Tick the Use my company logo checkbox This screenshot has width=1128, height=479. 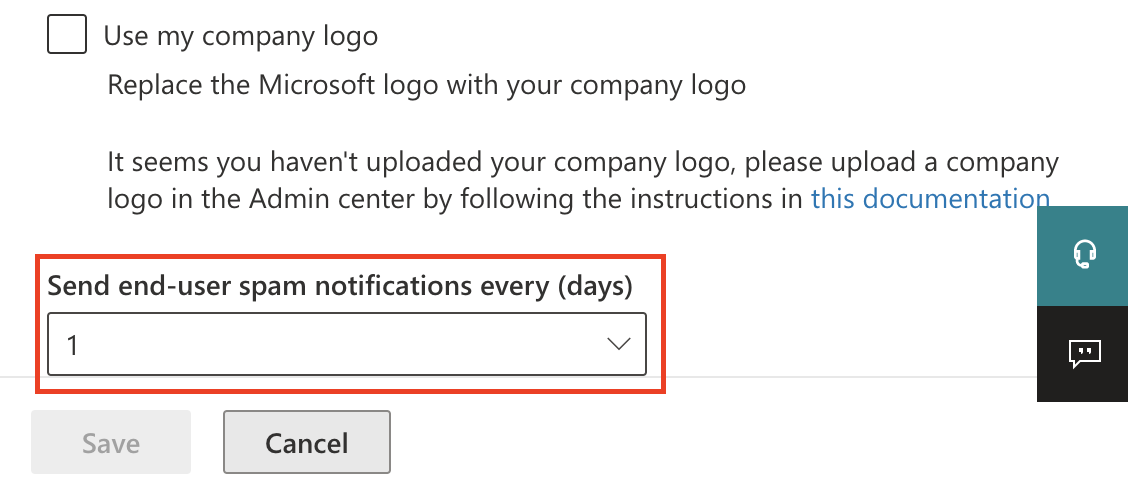pyautogui.click(x=67, y=37)
